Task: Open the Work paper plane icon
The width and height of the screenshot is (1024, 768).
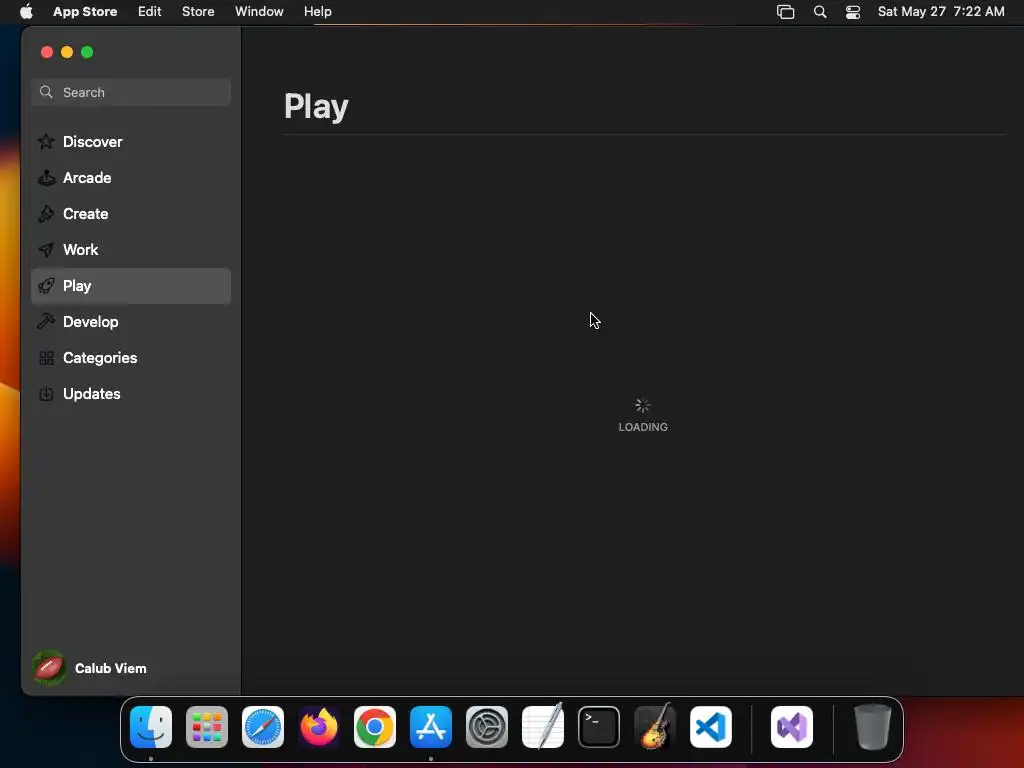Action: tap(46, 249)
